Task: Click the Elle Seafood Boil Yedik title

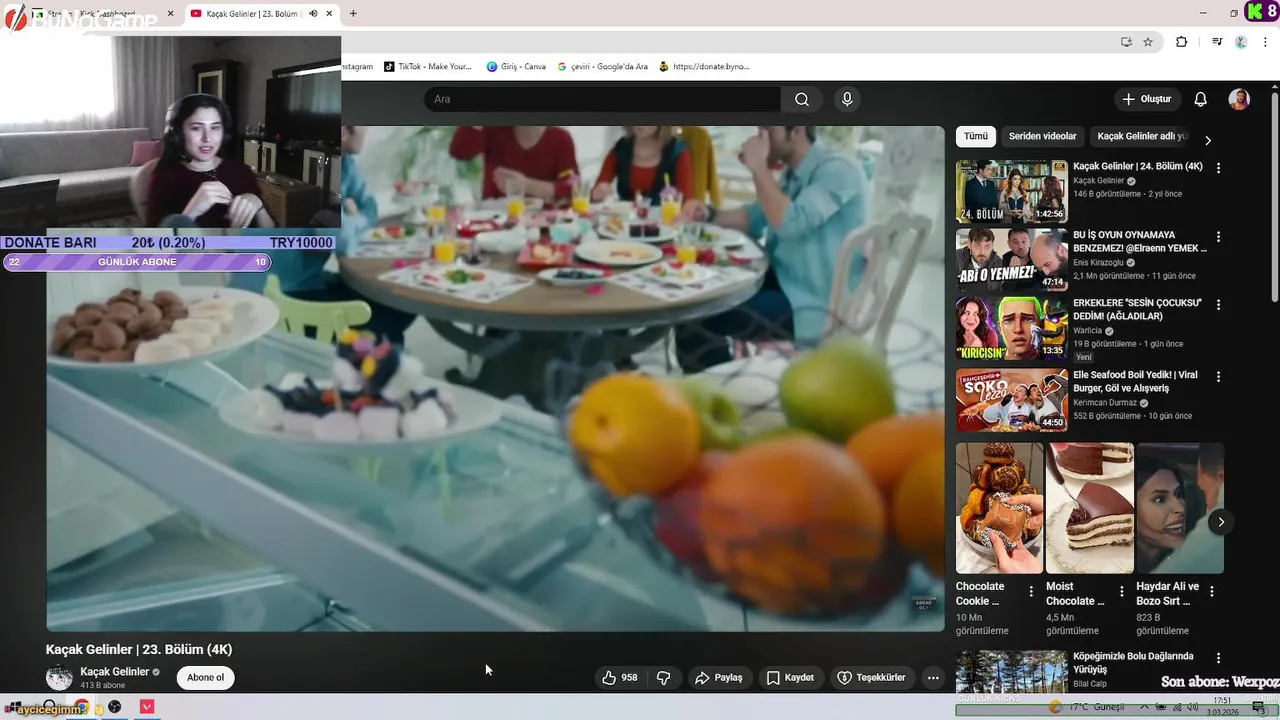Action: (1135, 382)
